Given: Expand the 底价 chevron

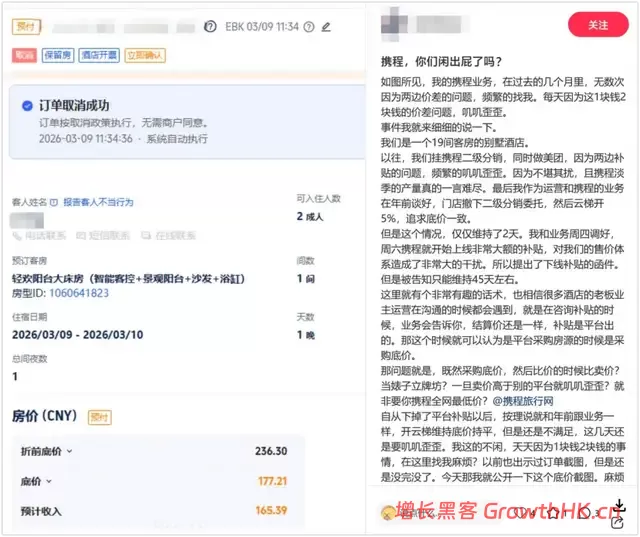Looking at the screenshot, I should point(49,481).
